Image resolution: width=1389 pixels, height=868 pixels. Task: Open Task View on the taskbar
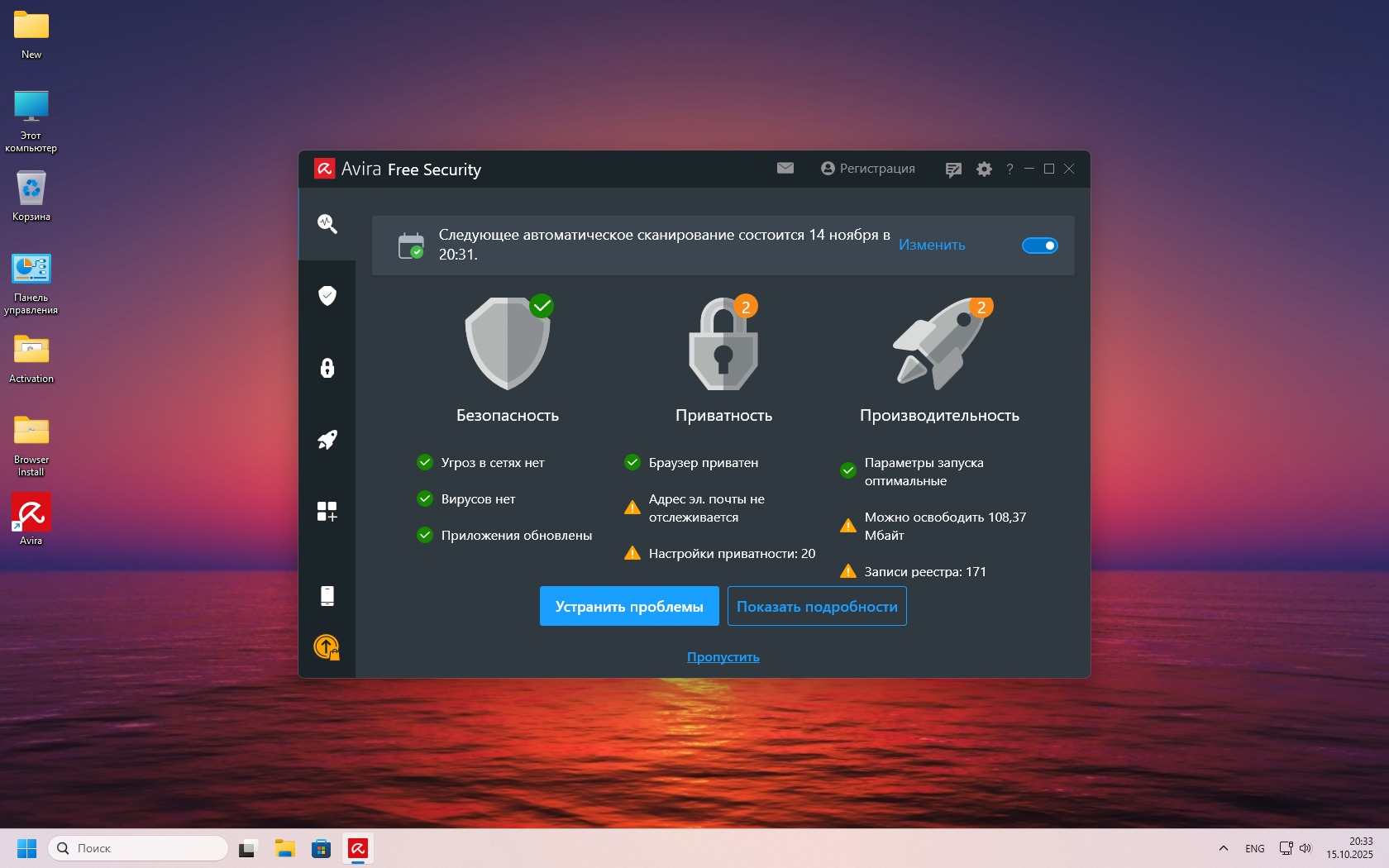click(248, 848)
